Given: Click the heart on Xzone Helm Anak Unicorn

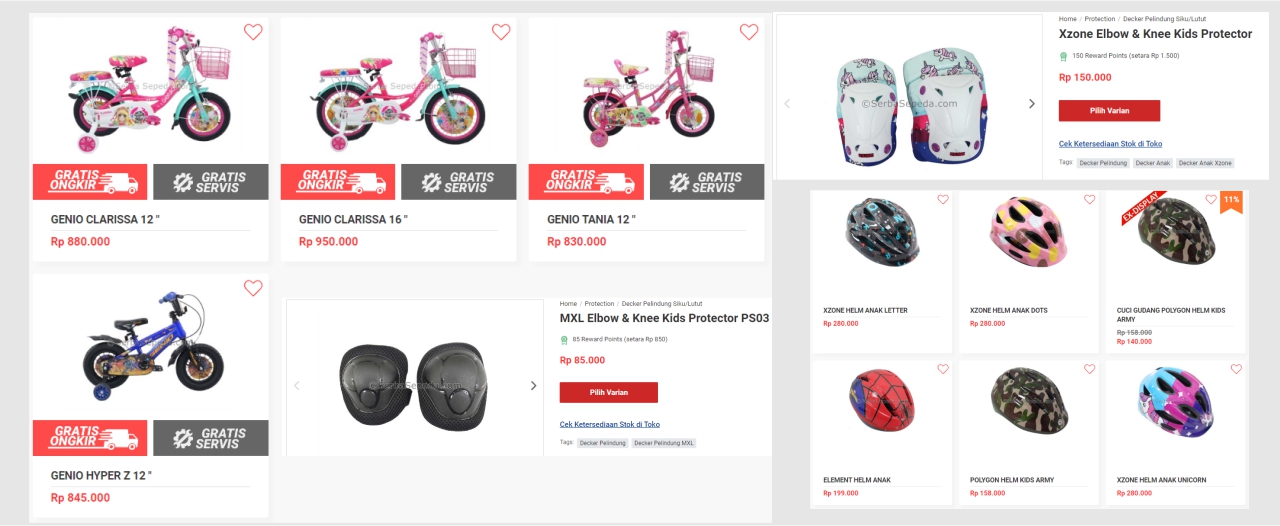Looking at the screenshot, I should click(x=1237, y=369).
